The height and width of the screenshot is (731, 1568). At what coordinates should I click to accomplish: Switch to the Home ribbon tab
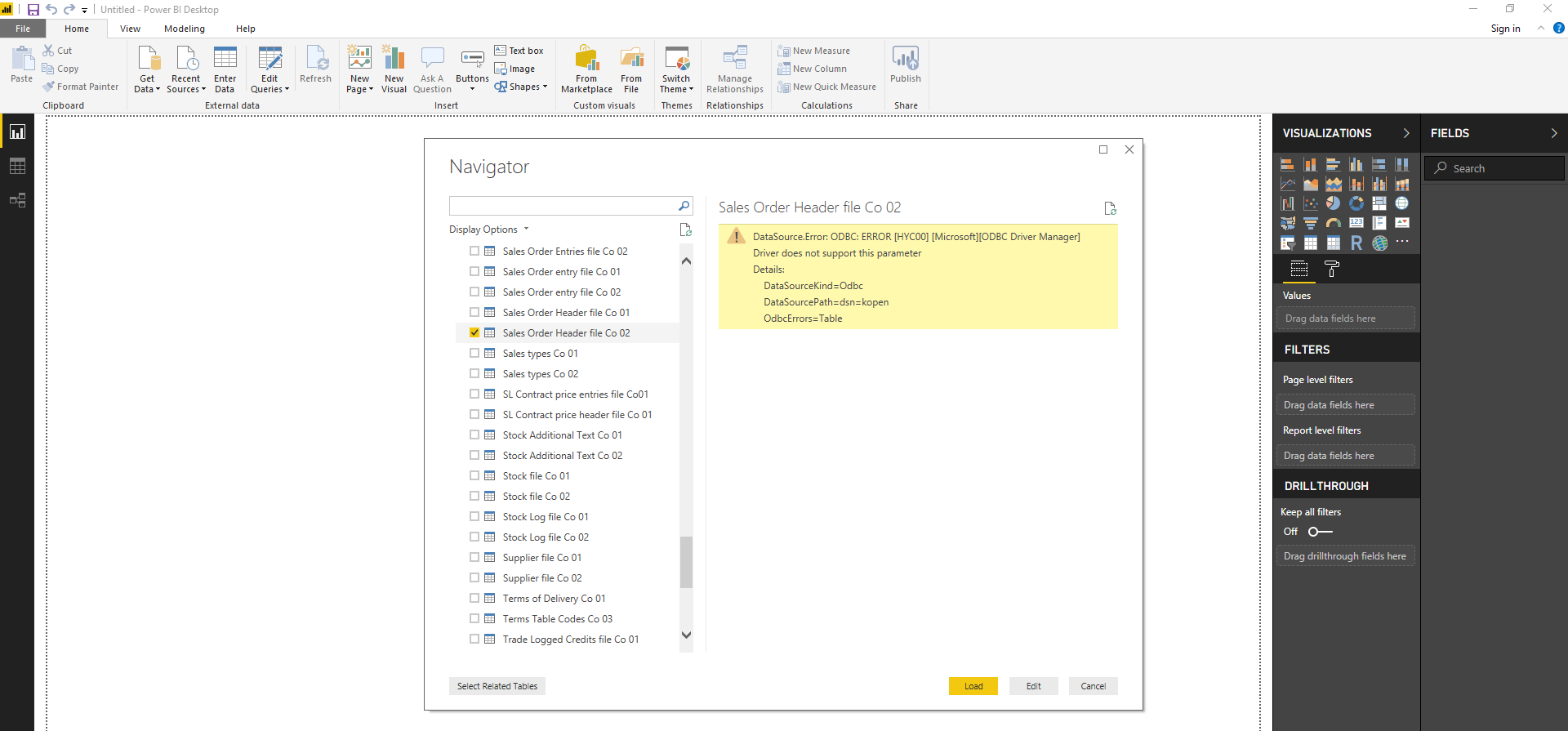[77, 29]
